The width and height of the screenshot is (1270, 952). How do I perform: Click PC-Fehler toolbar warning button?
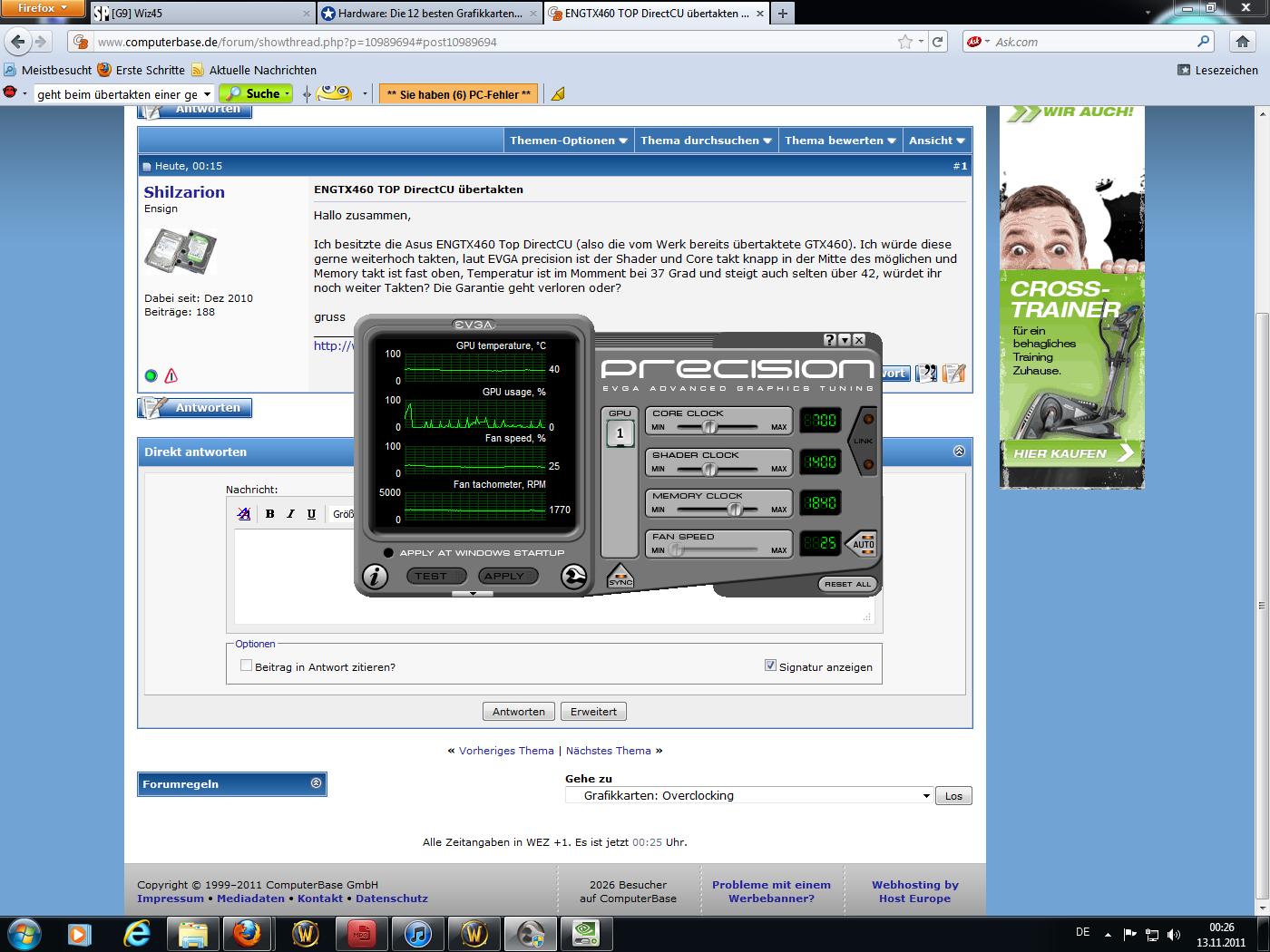(x=458, y=94)
